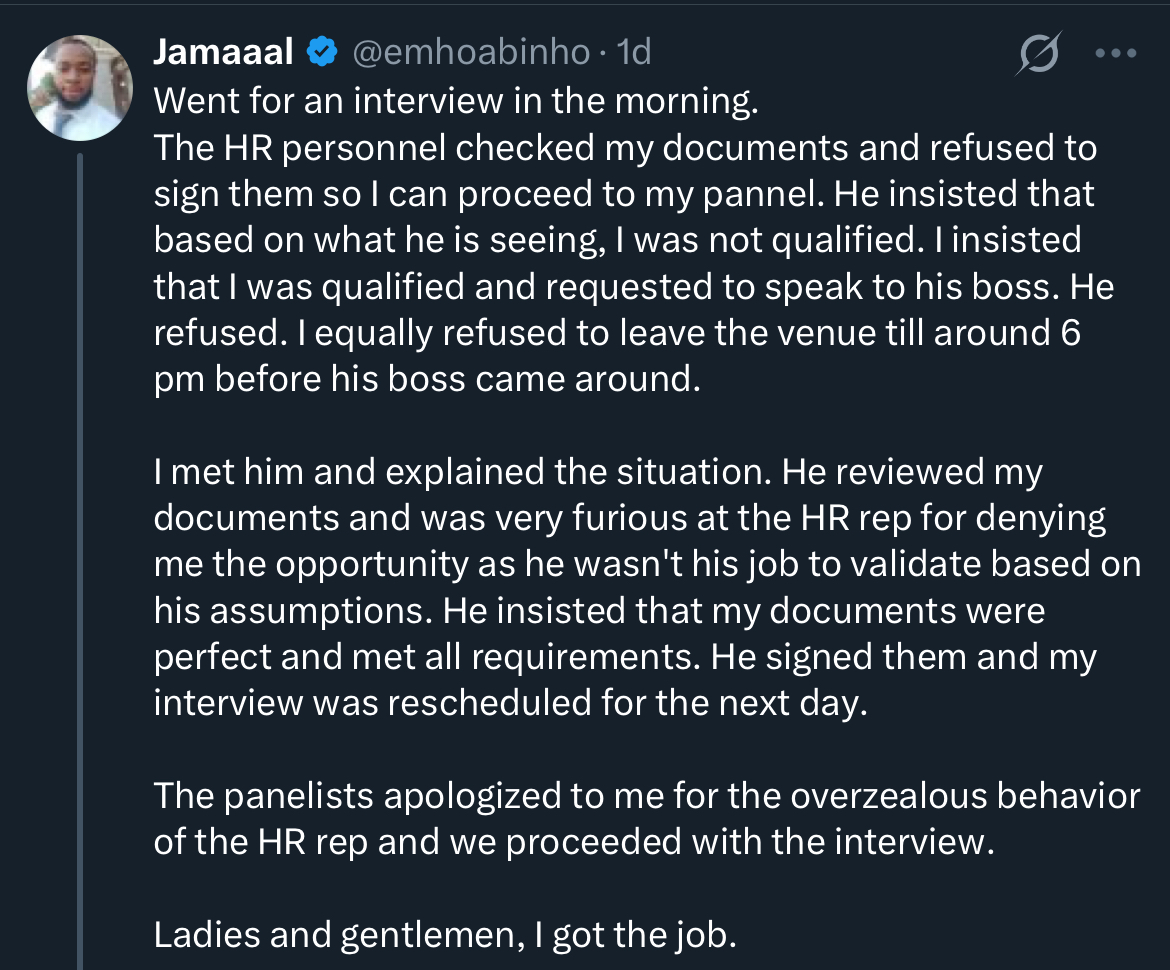The height and width of the screenshot is (970, 1170).
Task: Visit the @emhoabinho handle link
Action: (x=471, y=51)
